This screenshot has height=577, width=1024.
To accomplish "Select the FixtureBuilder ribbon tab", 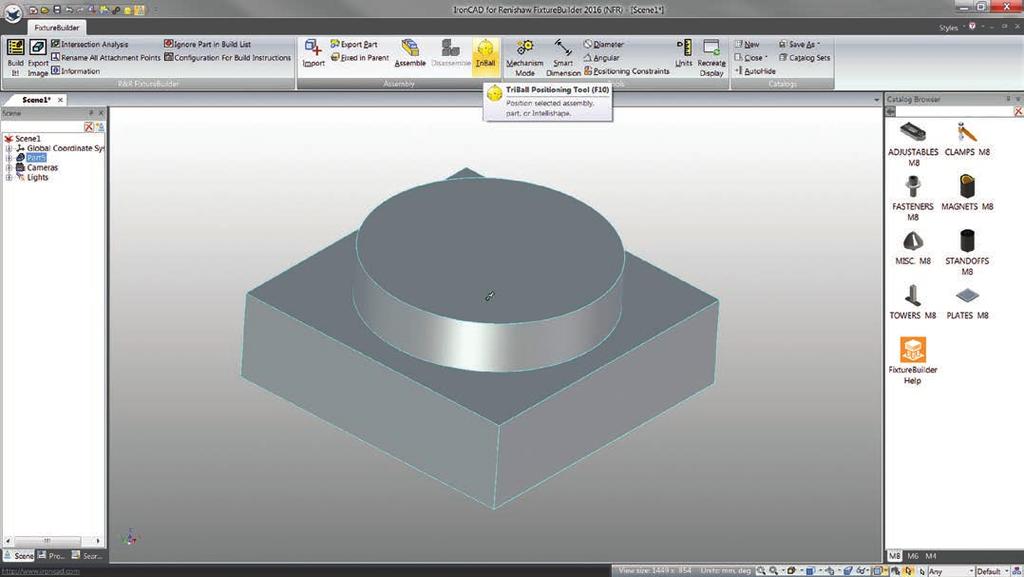I will pos(57,27).
